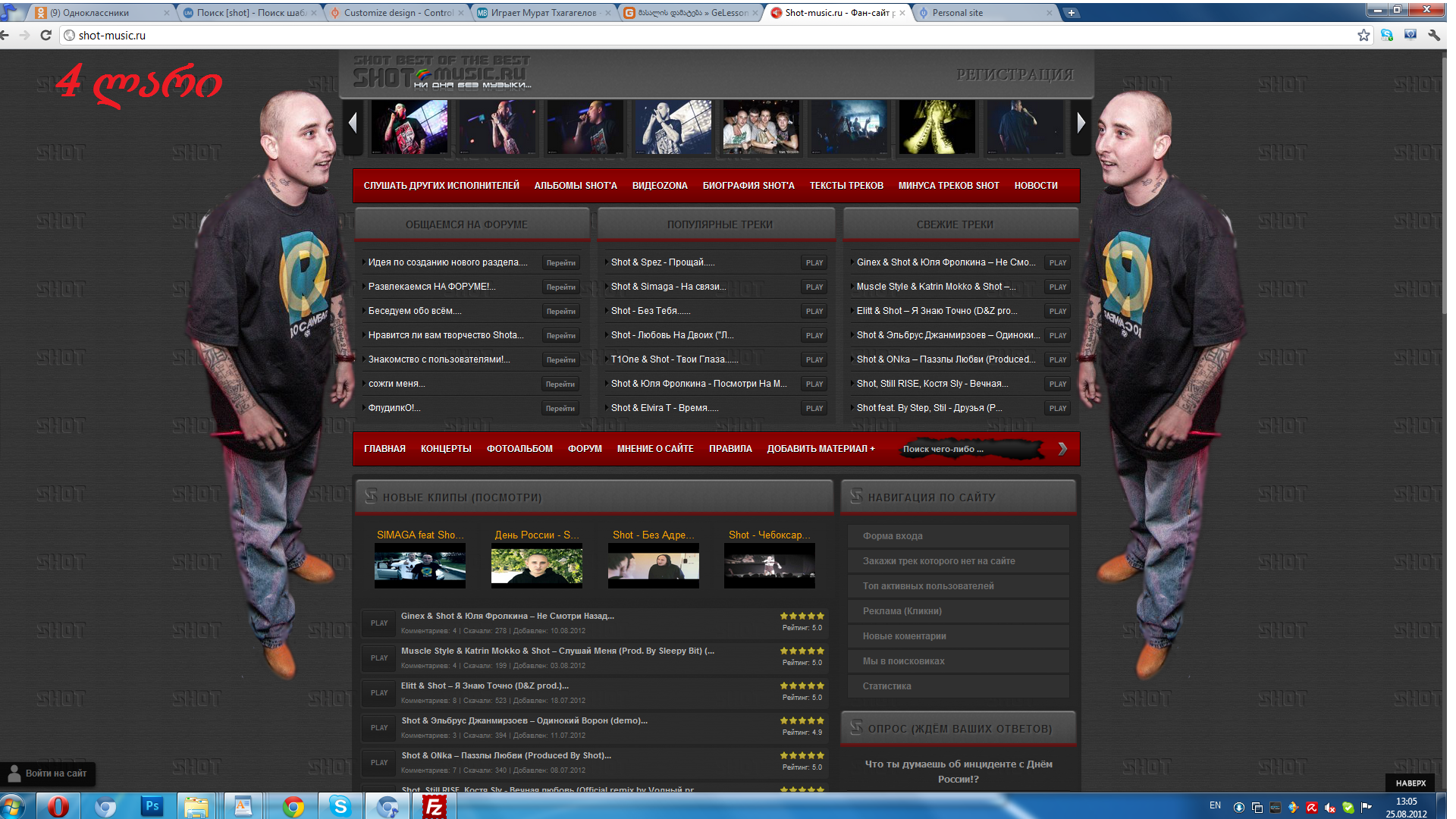
Task: Open Статистика navigation item
Action: [x=958, y=686]
